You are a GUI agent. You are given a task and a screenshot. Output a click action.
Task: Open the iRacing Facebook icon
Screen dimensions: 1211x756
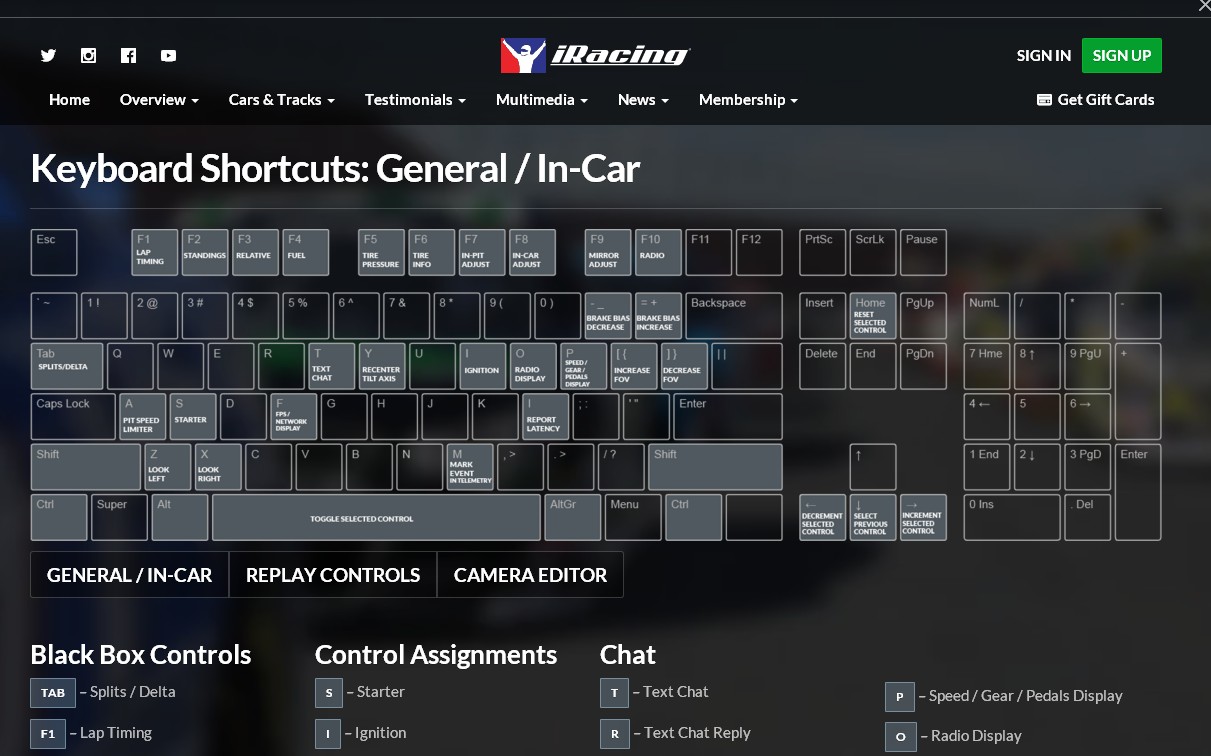pos(128,56)
